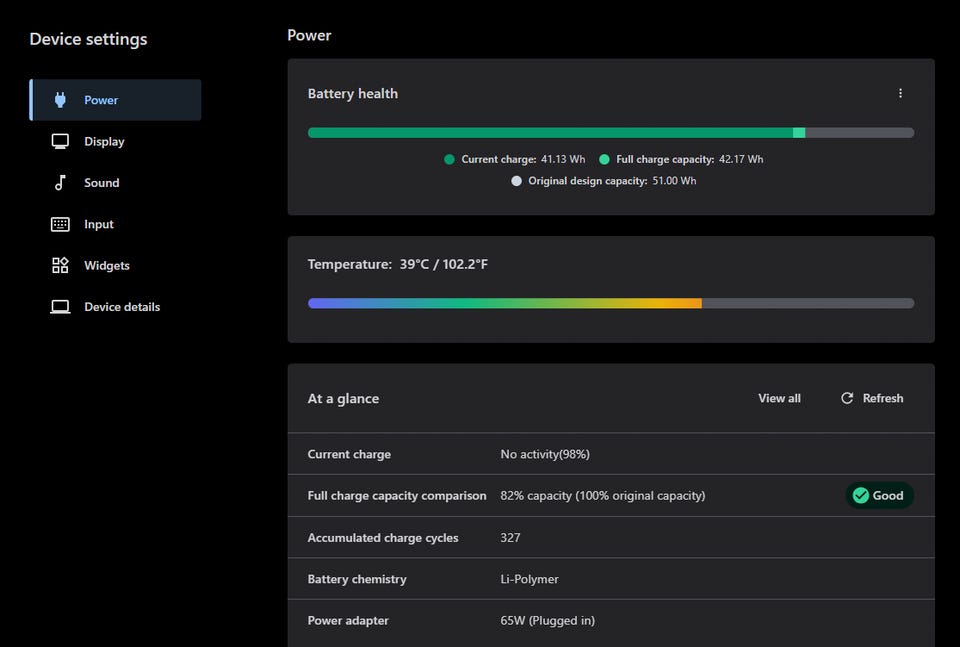This screenshot has width=960, height=647.
Task: Open the Battery health three-dot menu
Action: pyautogui.click(x=900, y=93)
